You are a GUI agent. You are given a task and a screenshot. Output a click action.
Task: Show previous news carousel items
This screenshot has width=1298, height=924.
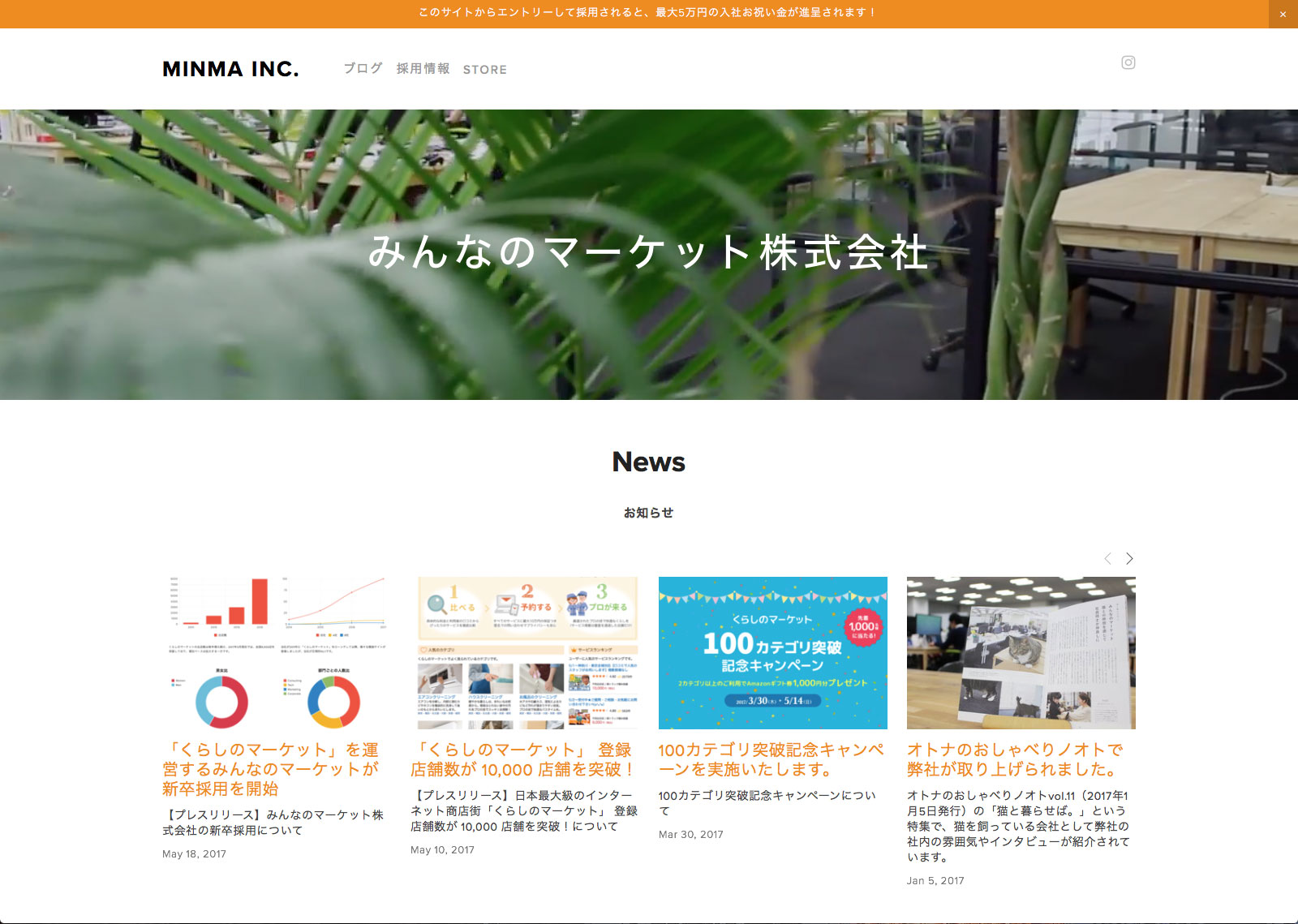(1107, 558)
